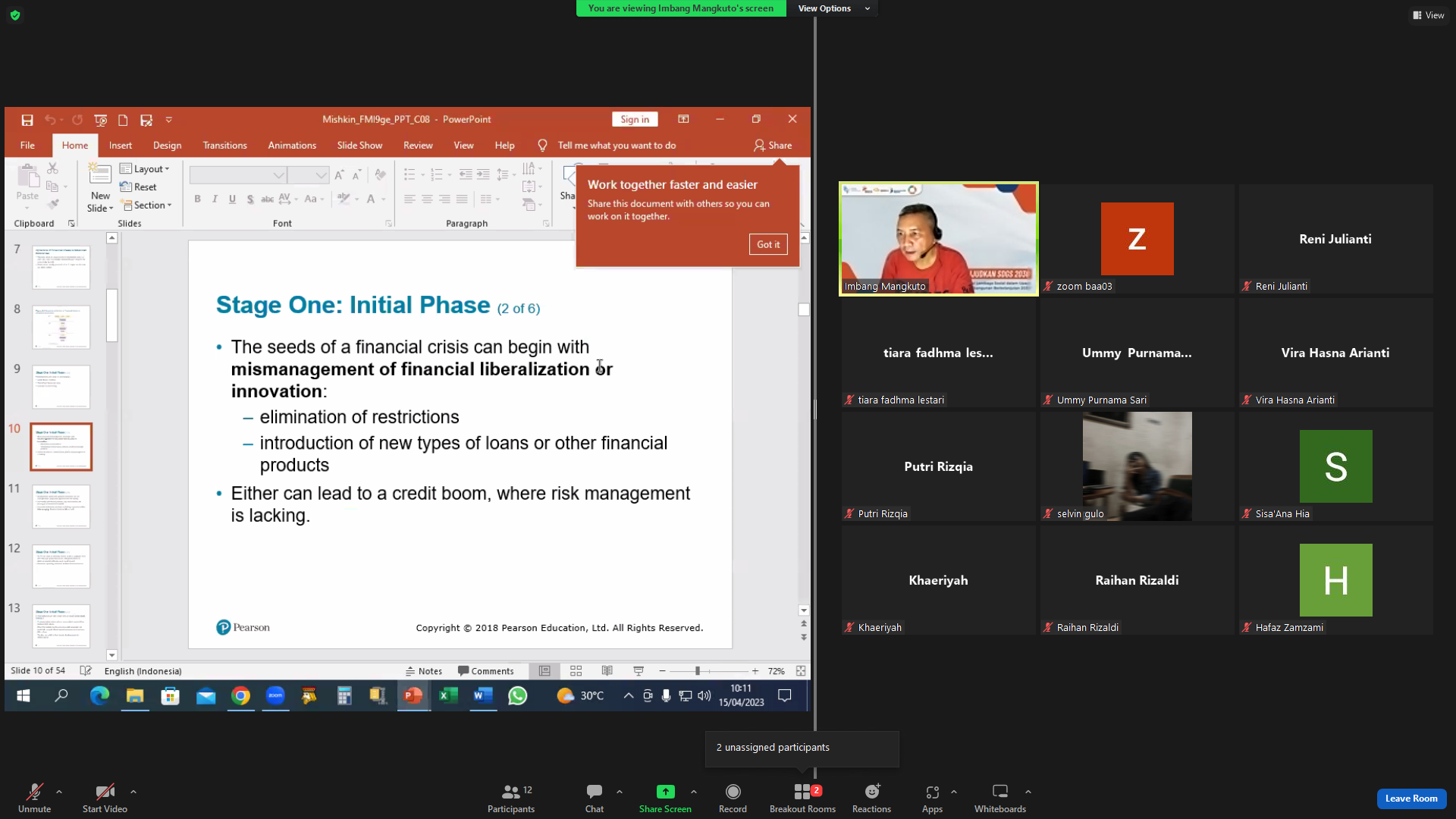Switch to the Animations ribbon tab
Image resolution: width=1456 pixels, height=819 pixels.
[292, 146]
